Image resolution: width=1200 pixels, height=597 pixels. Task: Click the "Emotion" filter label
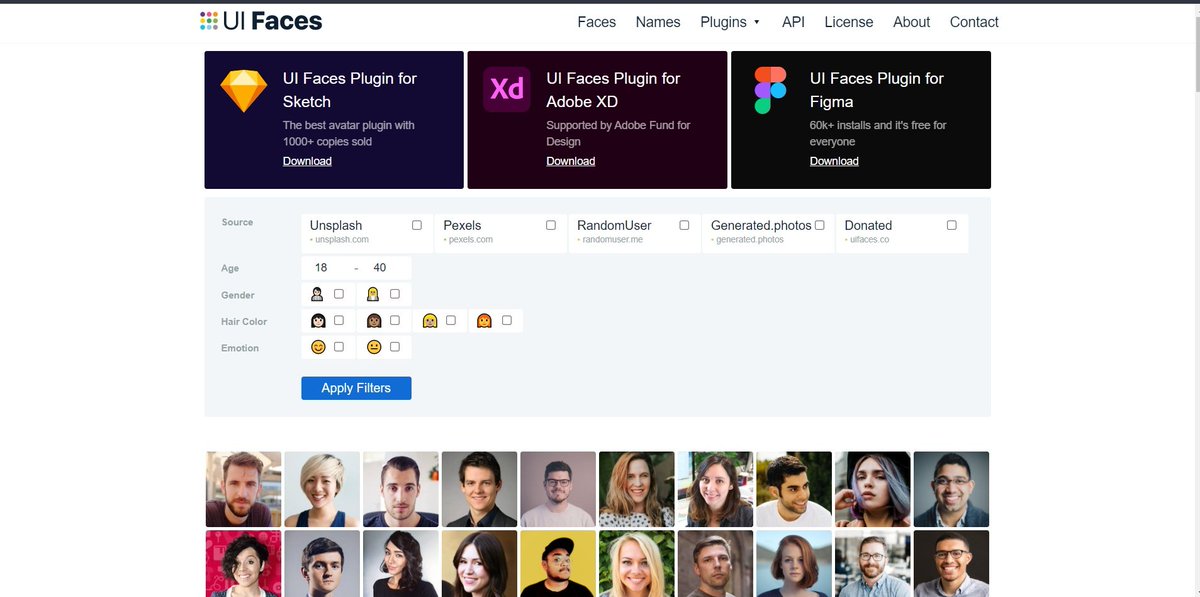tap(240, 348)
